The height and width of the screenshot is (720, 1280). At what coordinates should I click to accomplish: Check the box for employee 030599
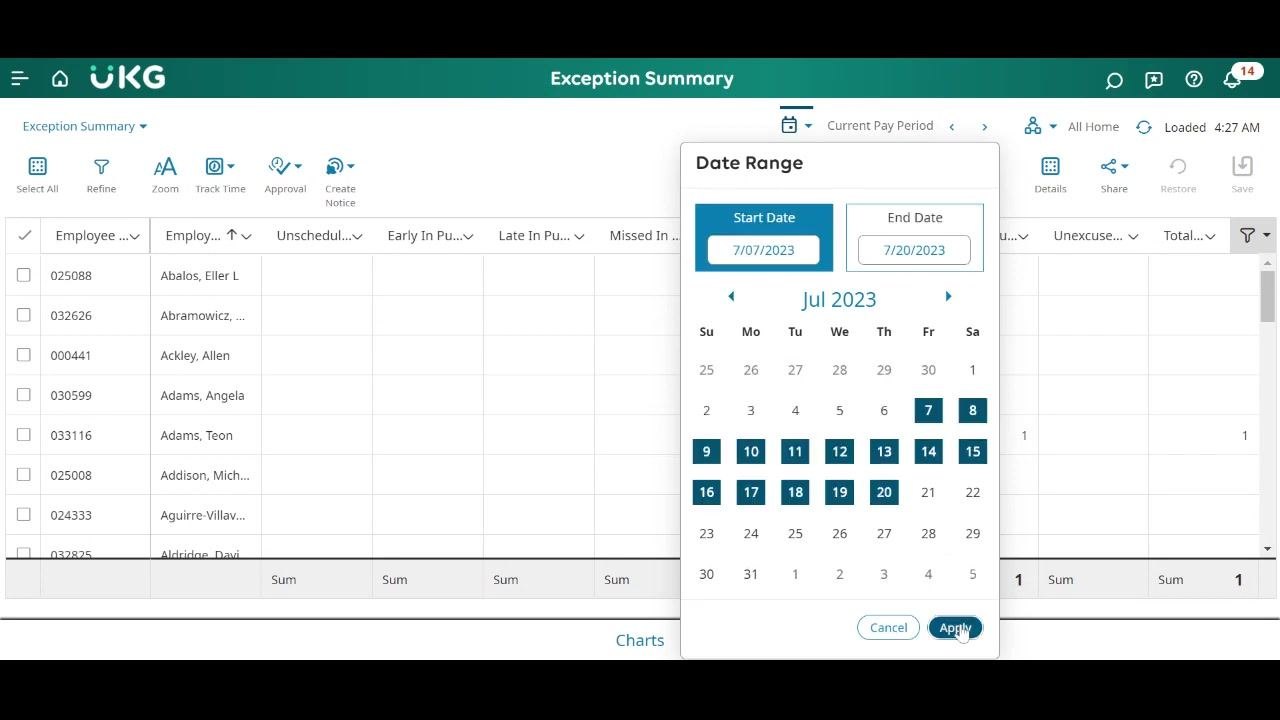click(24, 395)
